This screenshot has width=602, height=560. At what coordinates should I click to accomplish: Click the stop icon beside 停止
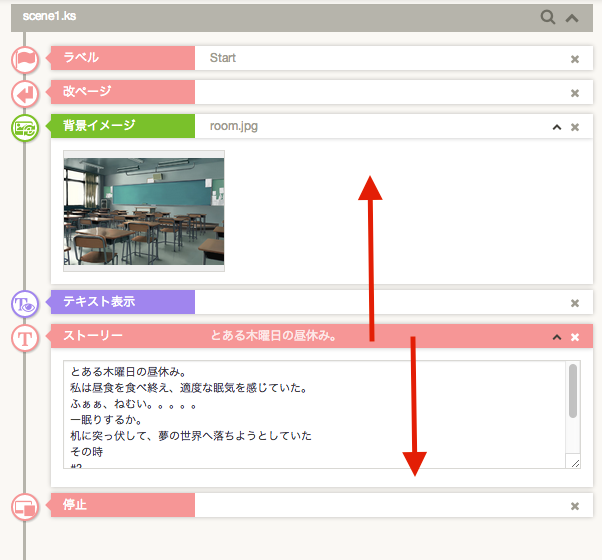click(x=25, y=506)
